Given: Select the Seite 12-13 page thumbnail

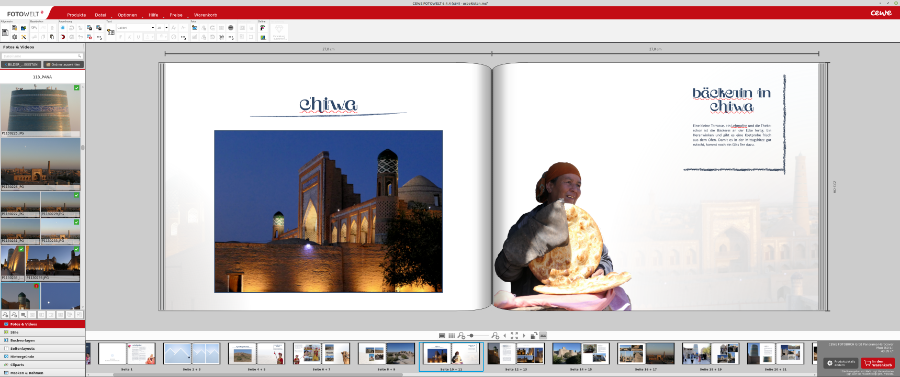Looking at the screenshot, I should [516, 353].
